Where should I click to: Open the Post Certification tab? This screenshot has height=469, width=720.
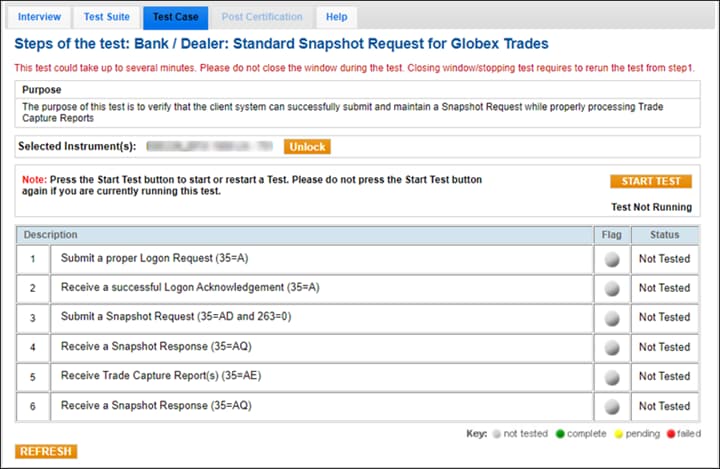(x=262, y=17)
